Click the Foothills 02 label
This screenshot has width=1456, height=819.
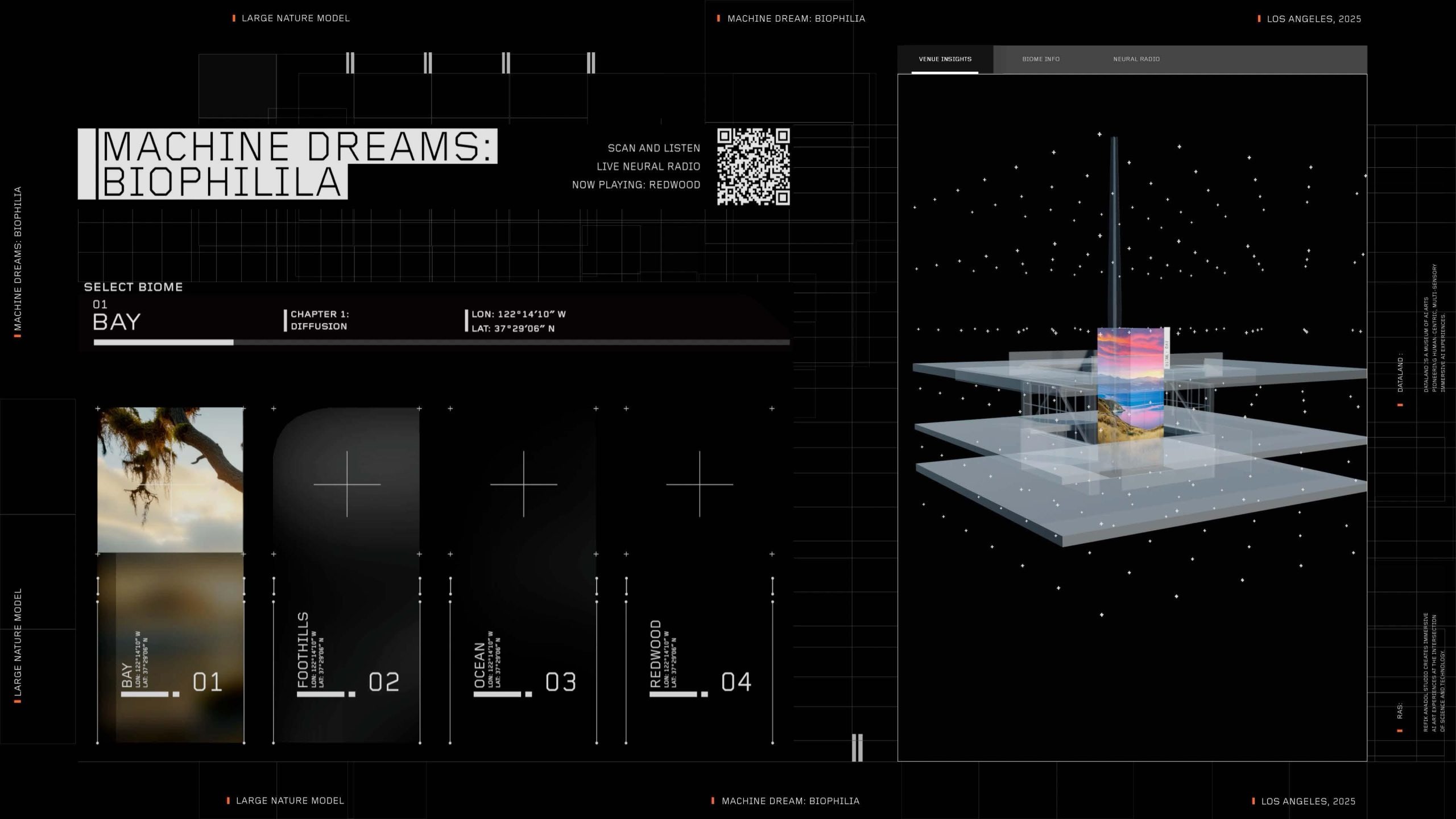pos(384,681)
